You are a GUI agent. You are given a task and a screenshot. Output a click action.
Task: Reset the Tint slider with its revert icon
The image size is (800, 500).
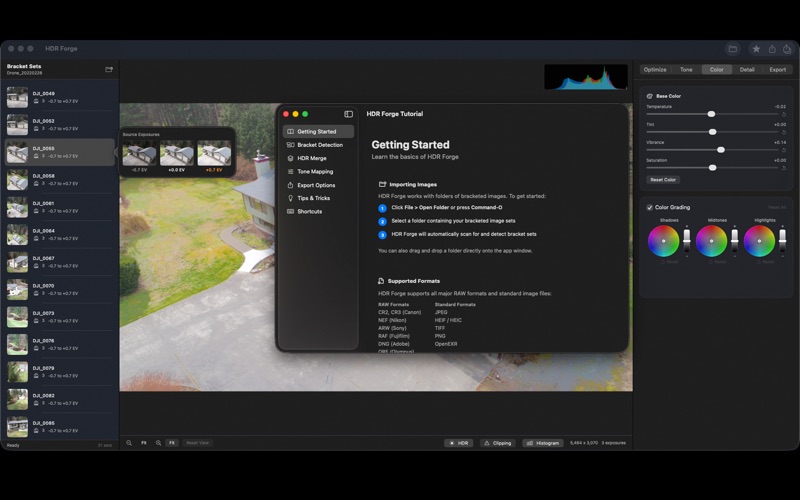pos(784,132)
